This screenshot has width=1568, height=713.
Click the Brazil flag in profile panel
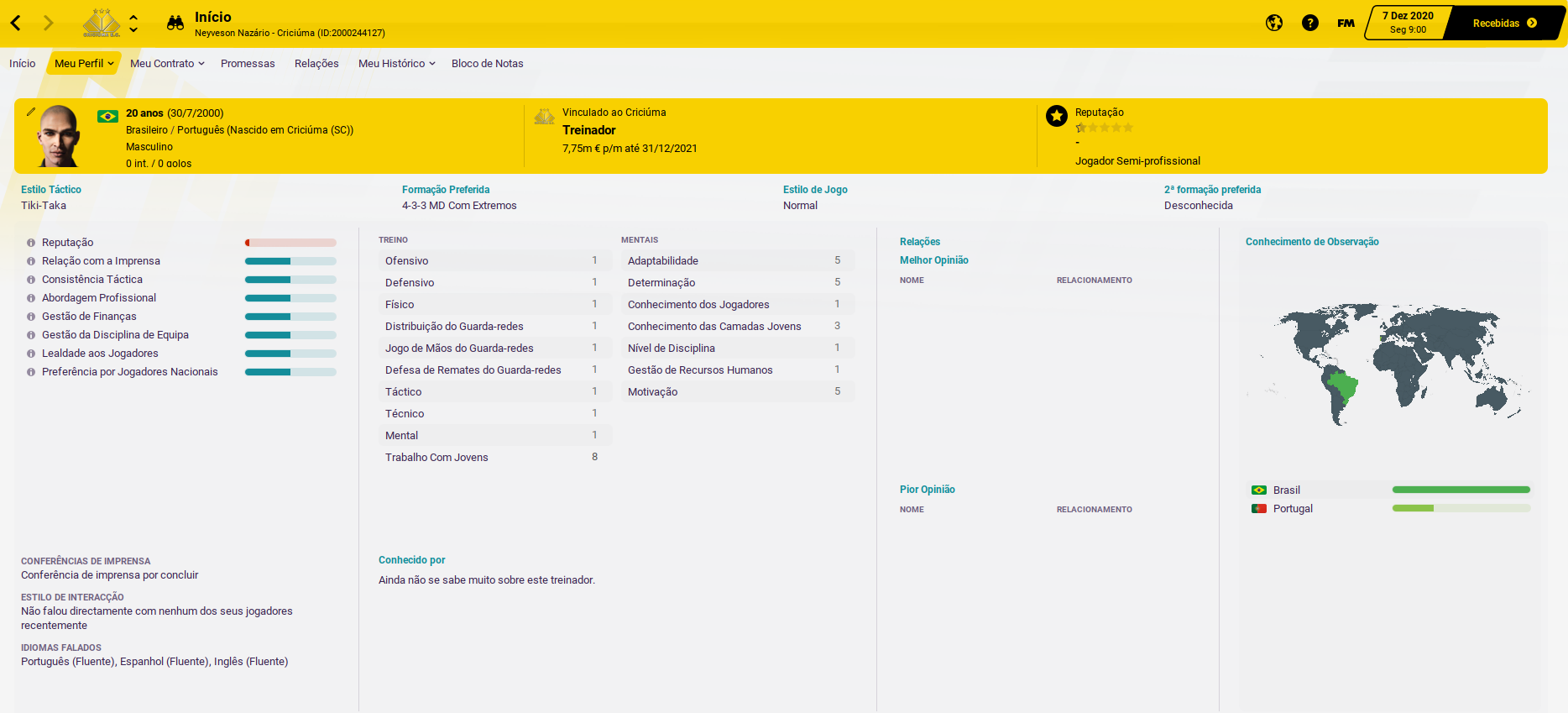point(107,116)
